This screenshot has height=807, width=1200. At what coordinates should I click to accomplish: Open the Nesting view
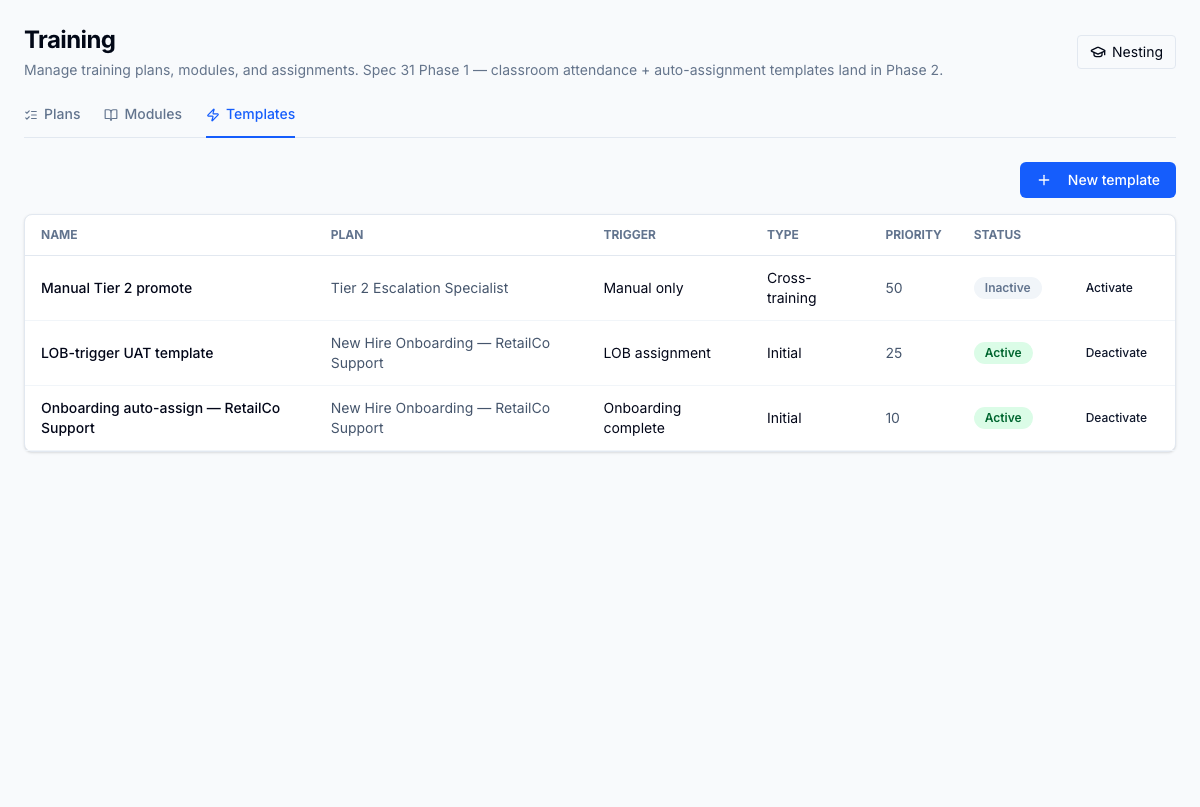pos(1126,52)
